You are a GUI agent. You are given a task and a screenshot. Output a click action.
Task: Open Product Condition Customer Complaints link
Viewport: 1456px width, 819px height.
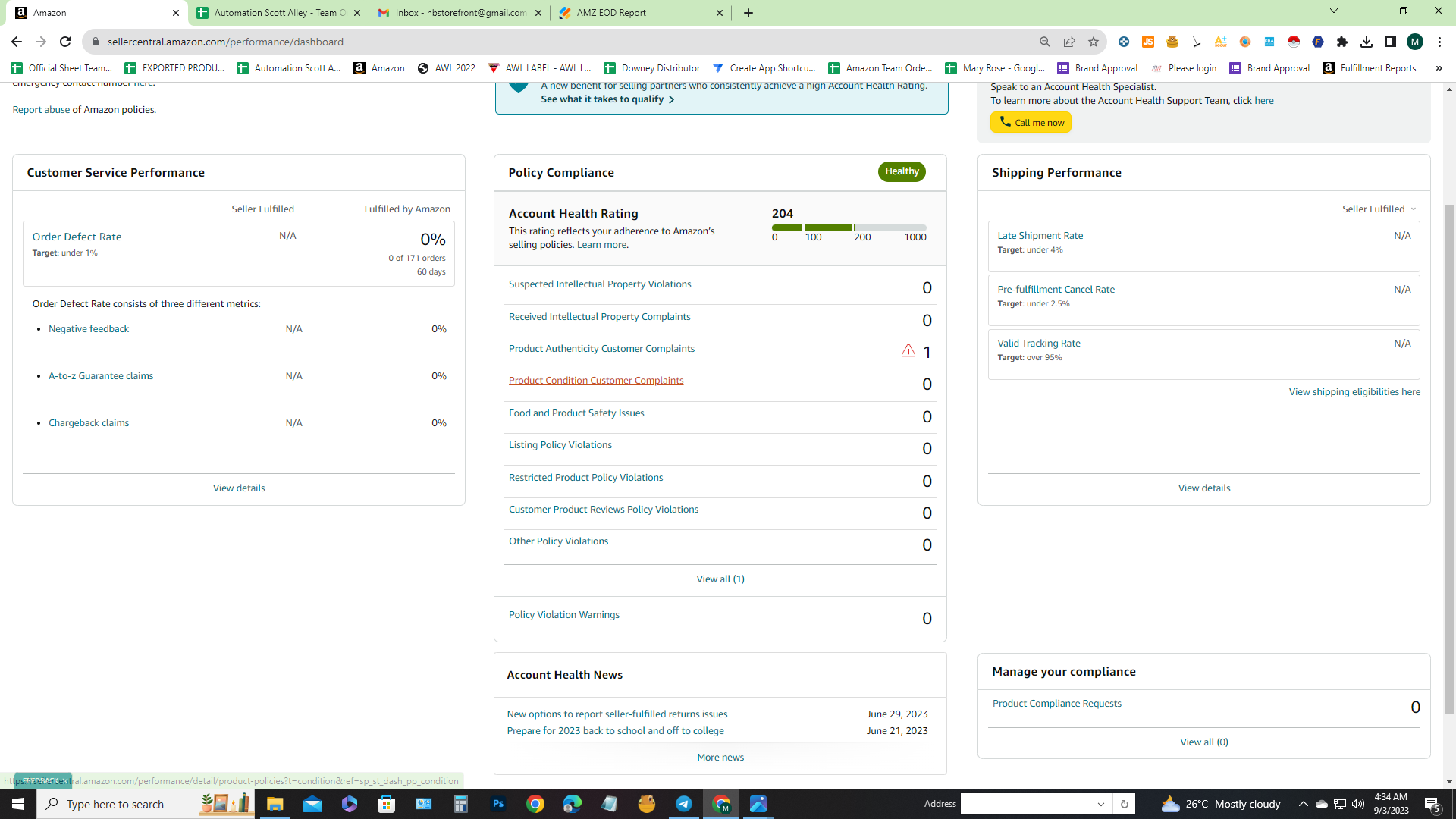[x=596, y=381]
